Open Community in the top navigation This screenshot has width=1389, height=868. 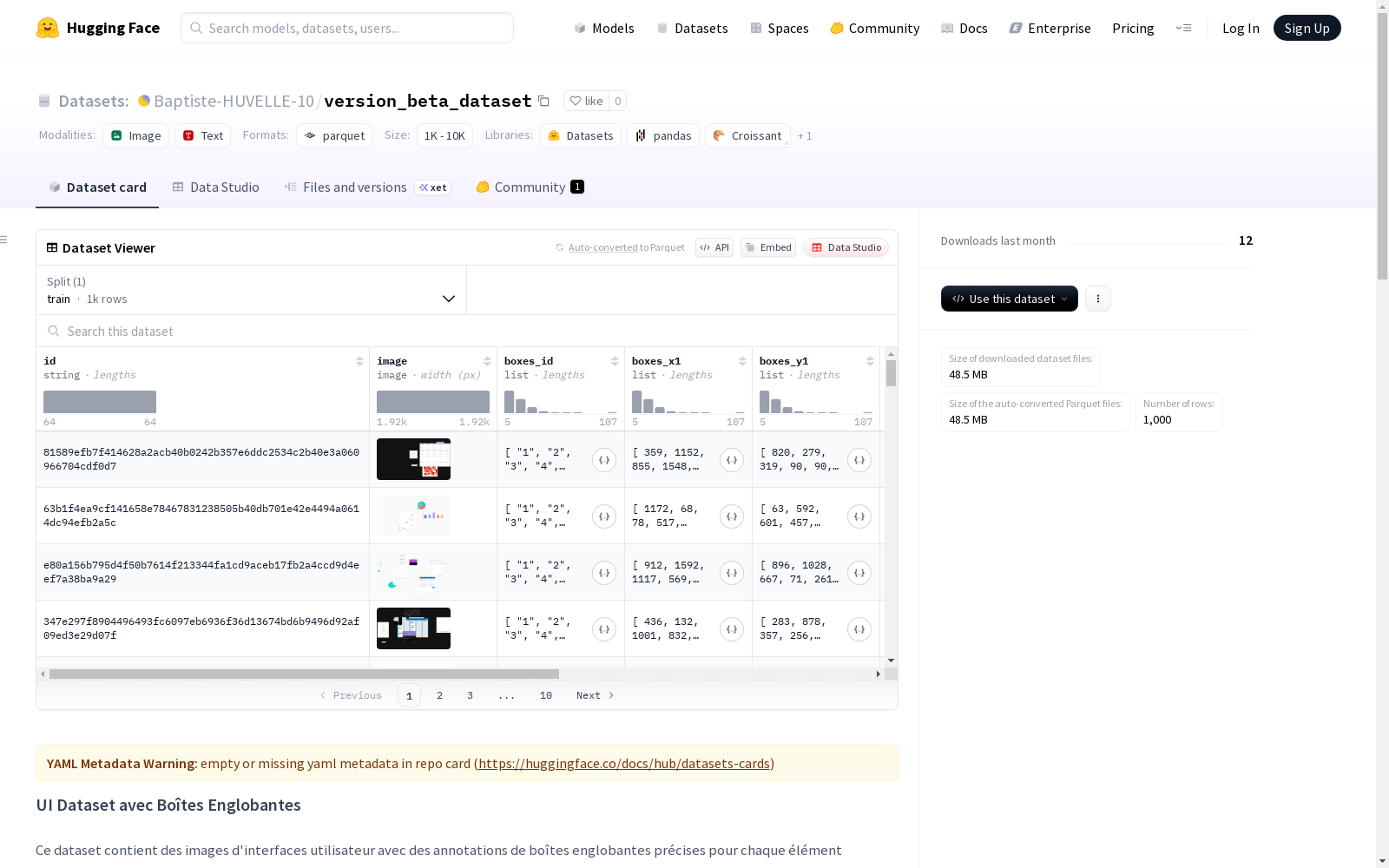(874, 28)
